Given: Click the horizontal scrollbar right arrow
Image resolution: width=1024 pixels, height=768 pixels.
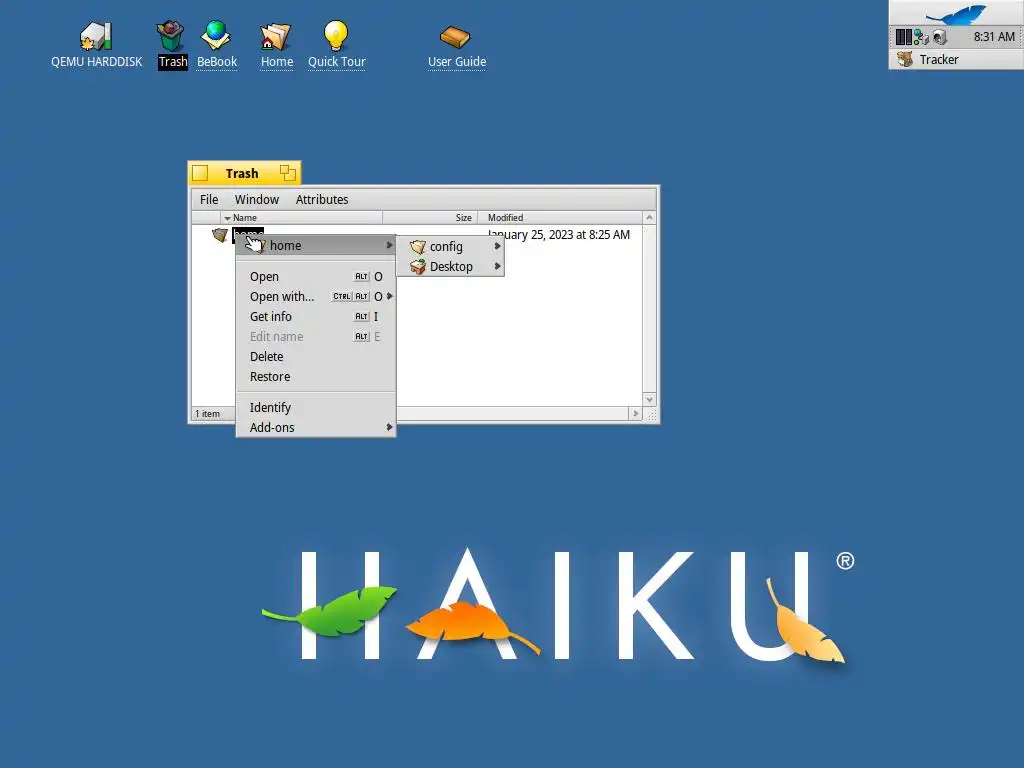Looking at the screenshot, I should point(635,413).
